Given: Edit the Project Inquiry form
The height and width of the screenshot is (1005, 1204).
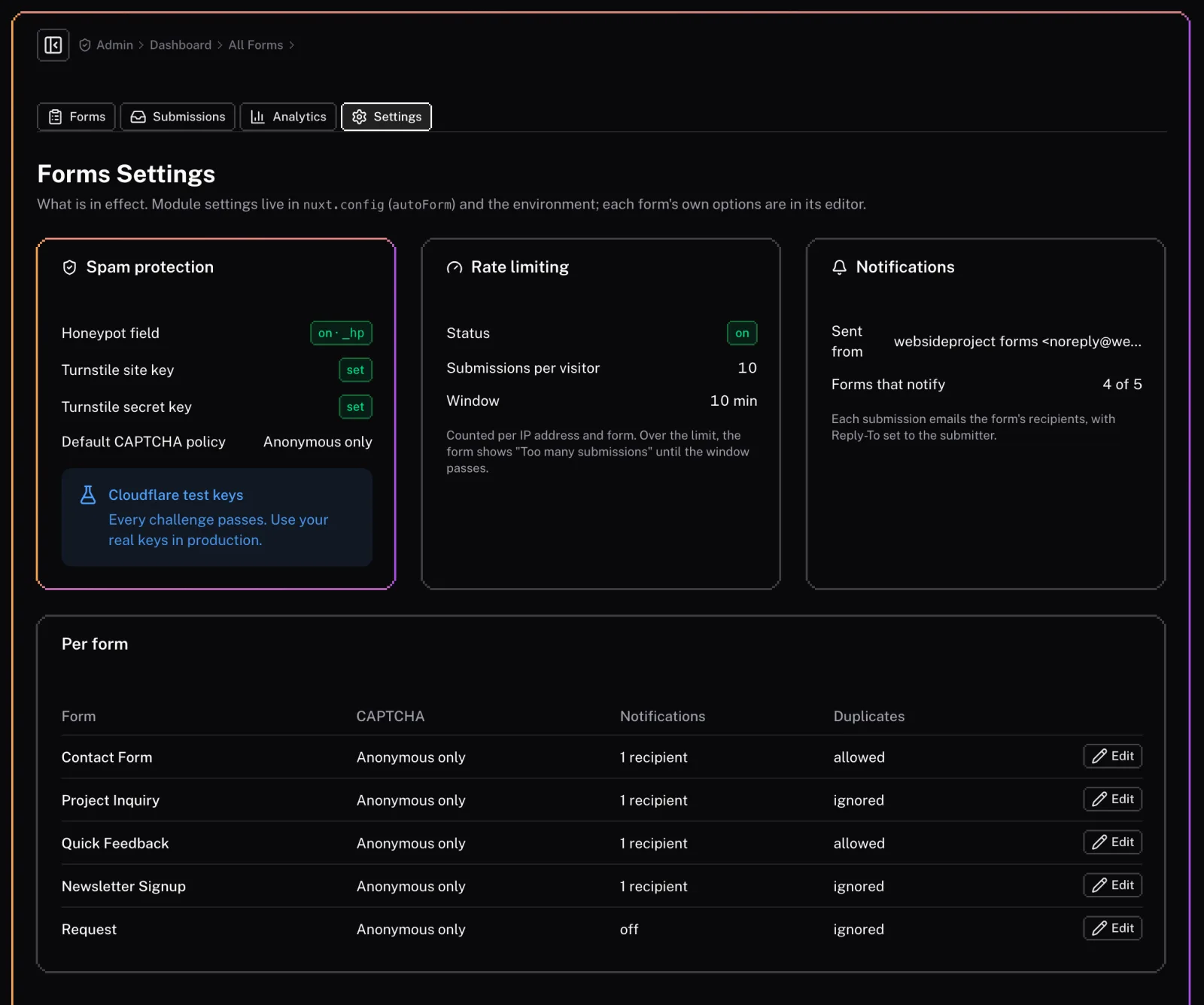Looking at the screenshot, I should pos(1113,799).
